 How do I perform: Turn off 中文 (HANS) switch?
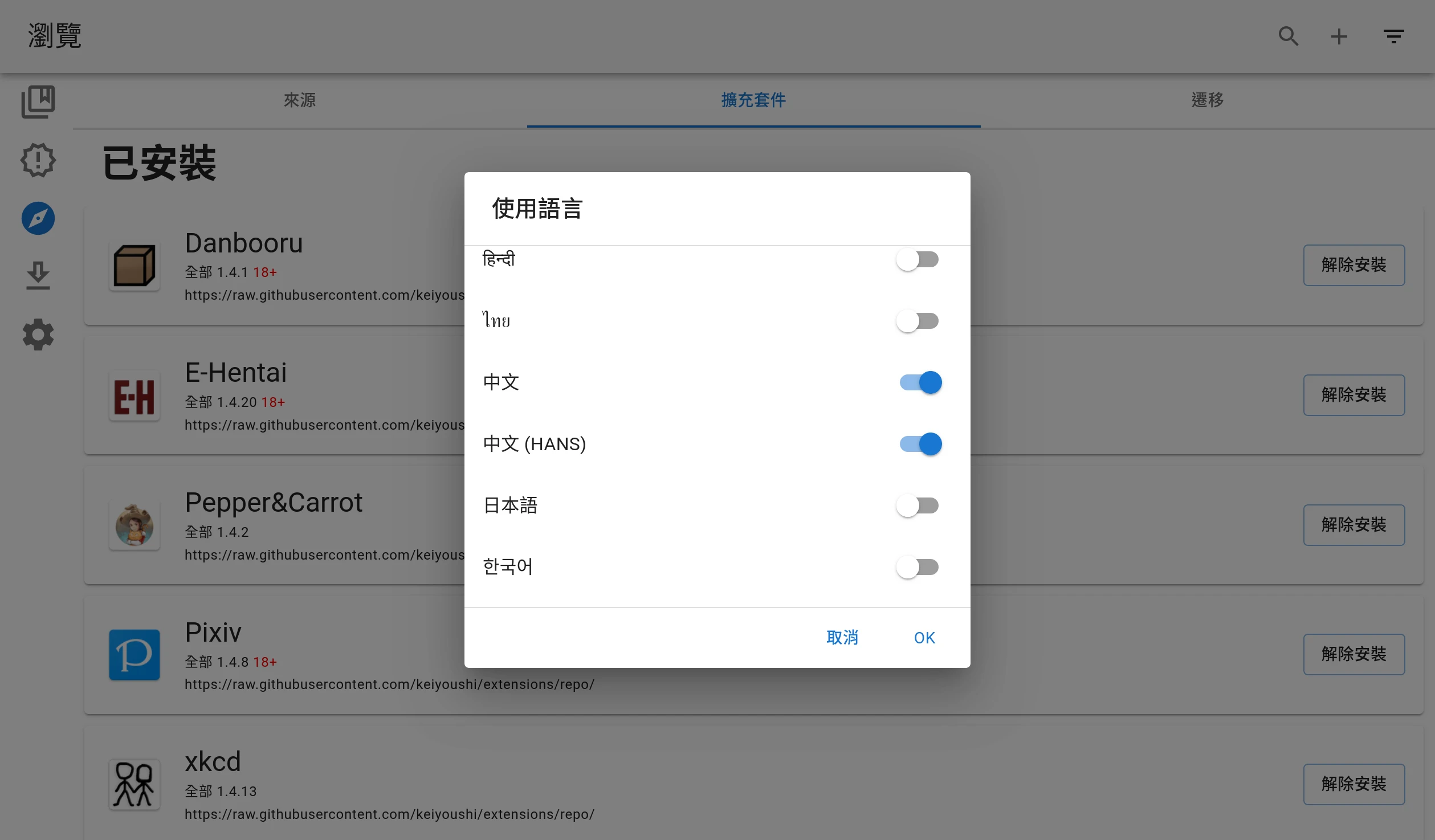(x=920, y=444)
